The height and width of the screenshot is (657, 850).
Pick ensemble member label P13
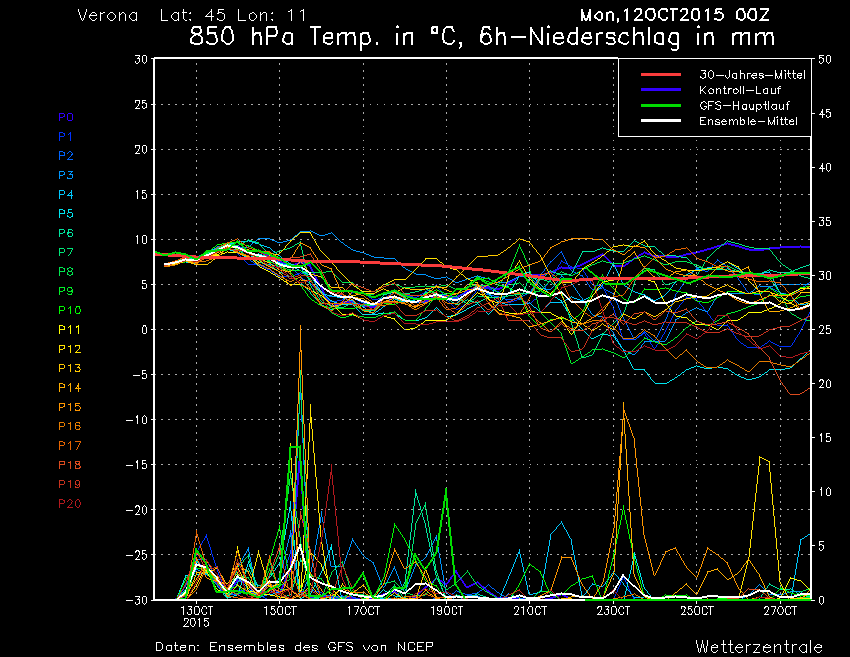[70, 368]
